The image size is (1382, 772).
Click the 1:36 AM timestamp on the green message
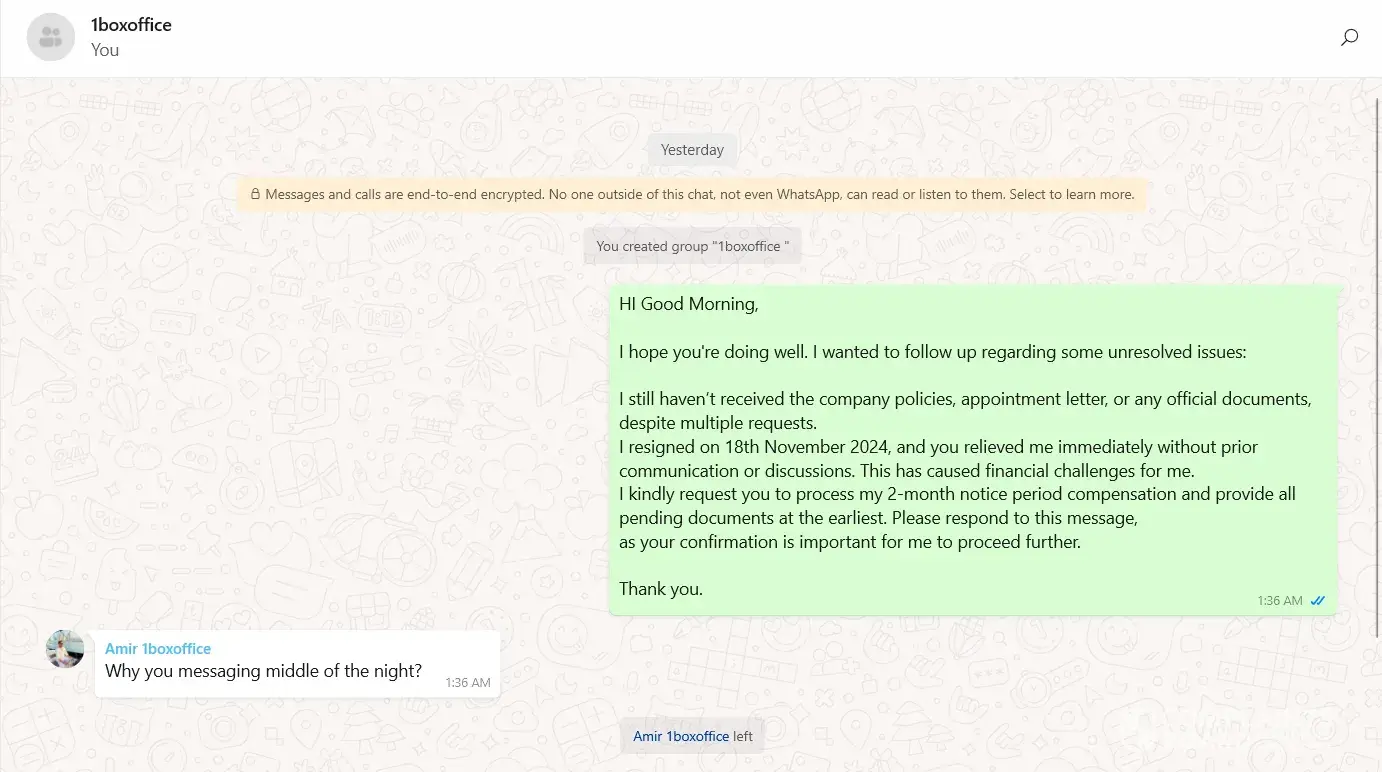coord(1280,601)
